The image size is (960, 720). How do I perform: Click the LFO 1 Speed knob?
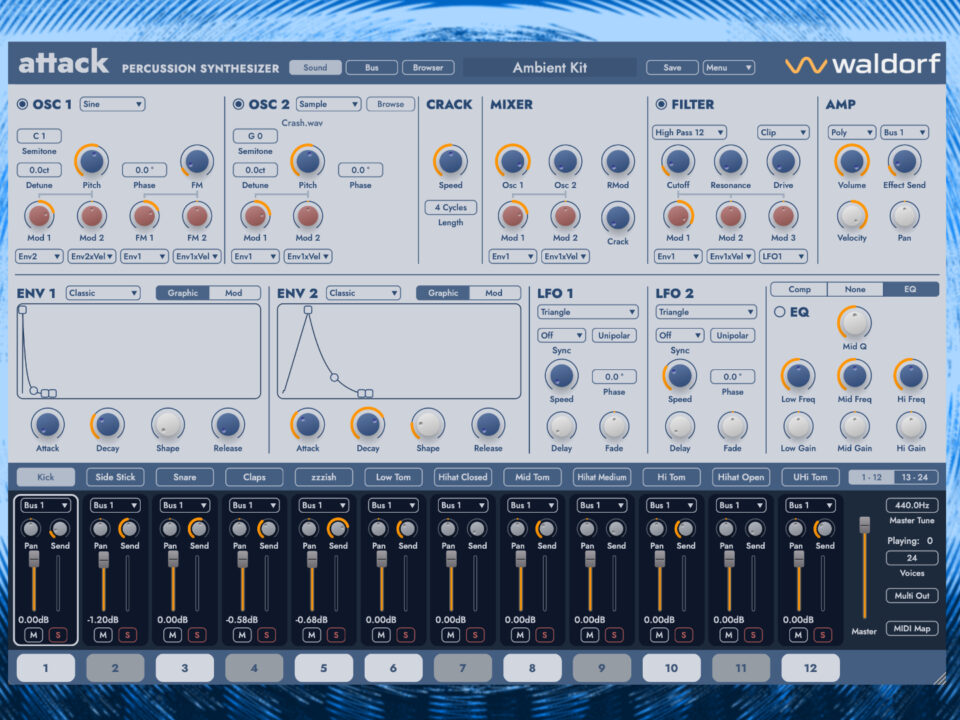[x=561, y=375]
